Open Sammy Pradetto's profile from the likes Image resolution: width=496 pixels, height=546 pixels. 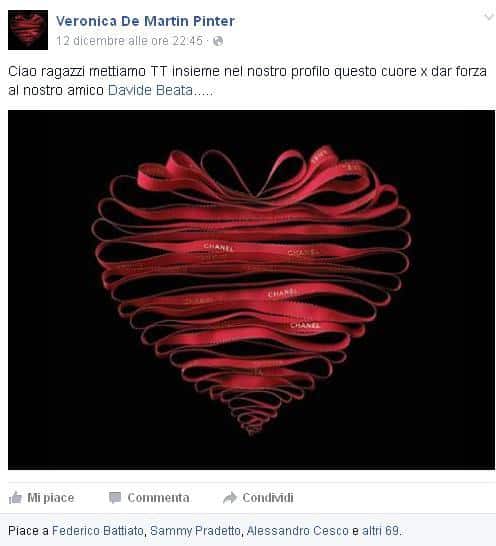[x=195, y=531]
